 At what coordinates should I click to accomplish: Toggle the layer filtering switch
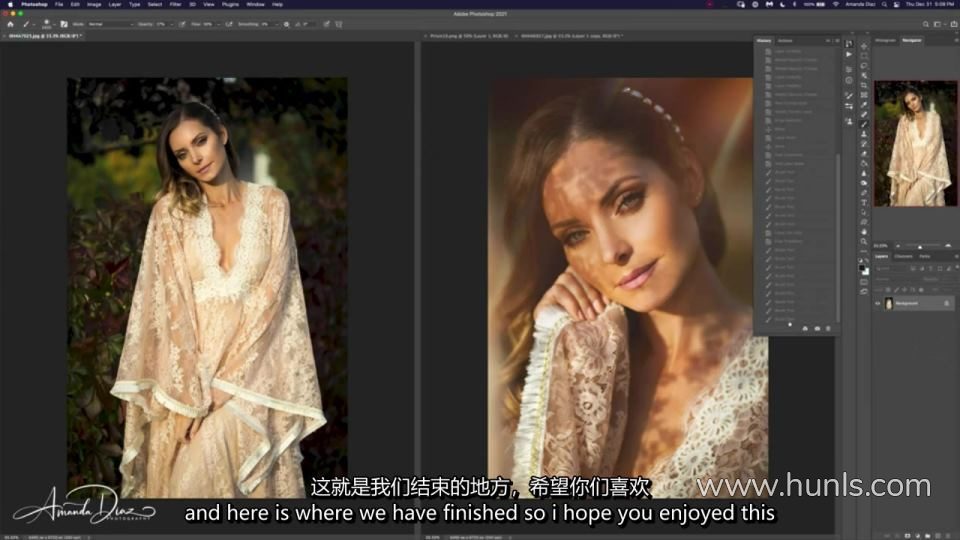[x=957, y=268]
